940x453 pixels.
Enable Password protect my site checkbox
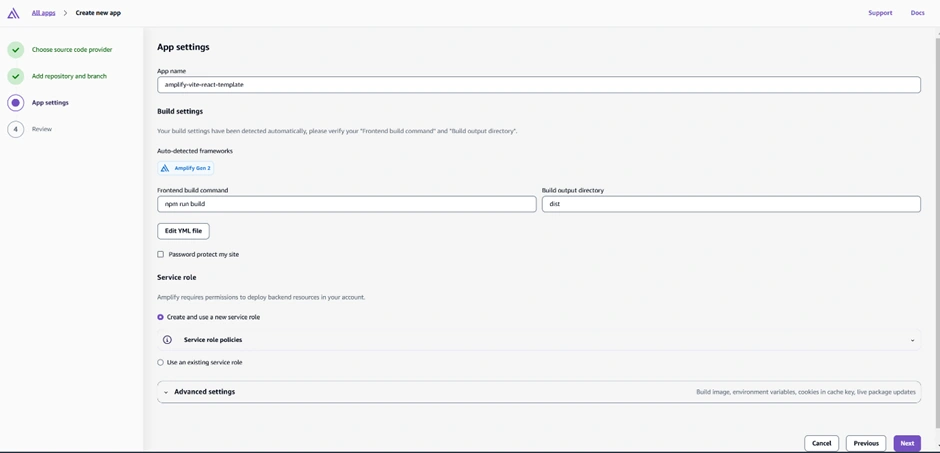click(x=160, y=254)
